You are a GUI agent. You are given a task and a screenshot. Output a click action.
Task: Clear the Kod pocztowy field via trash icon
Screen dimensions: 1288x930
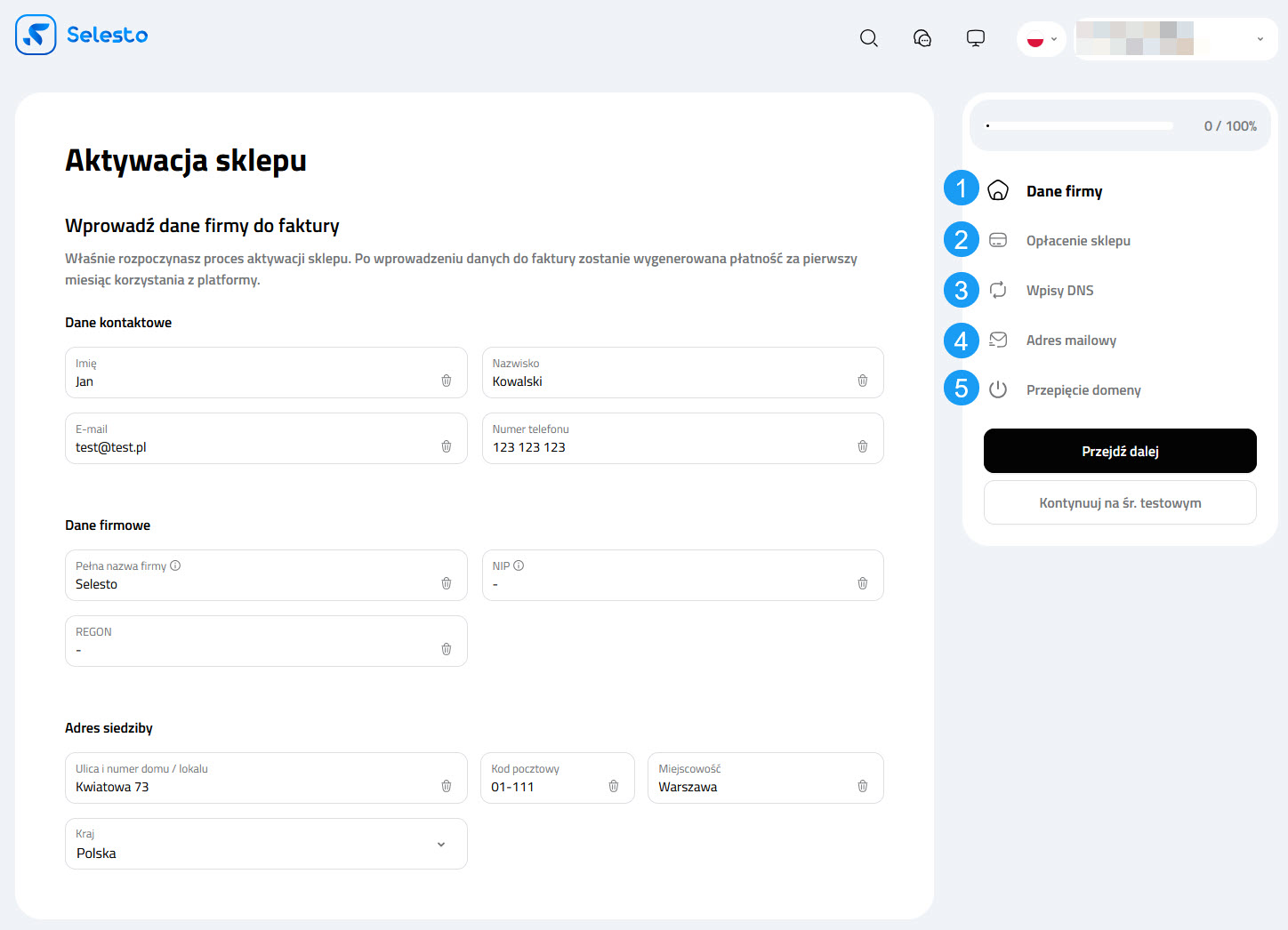click(614, 786)
